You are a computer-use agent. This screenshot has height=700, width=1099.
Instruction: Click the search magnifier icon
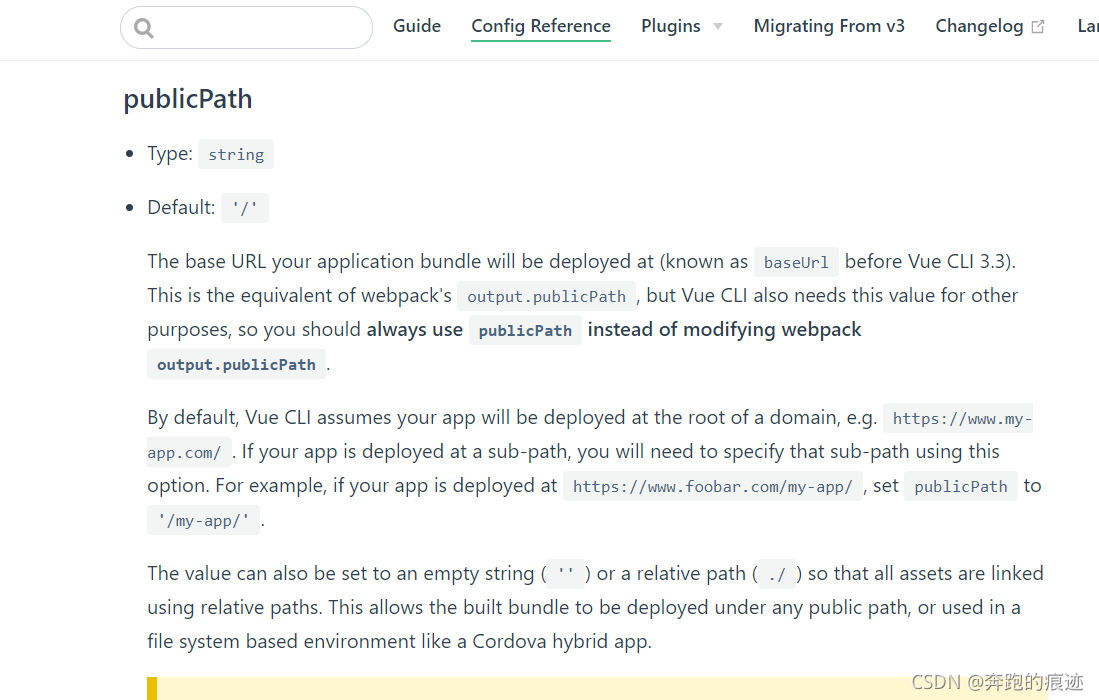pos(144,28)
